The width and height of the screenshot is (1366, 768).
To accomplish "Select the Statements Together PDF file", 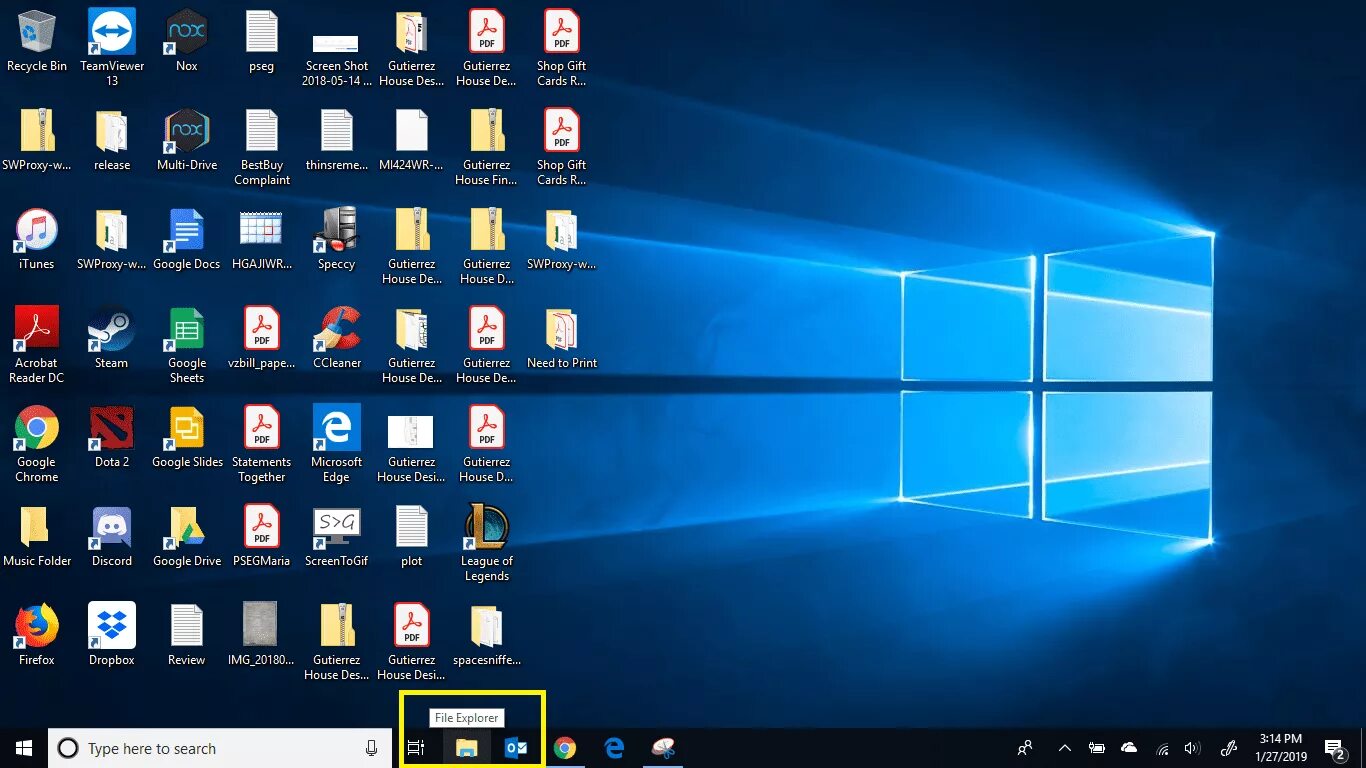I will click(x=262, y=443).
